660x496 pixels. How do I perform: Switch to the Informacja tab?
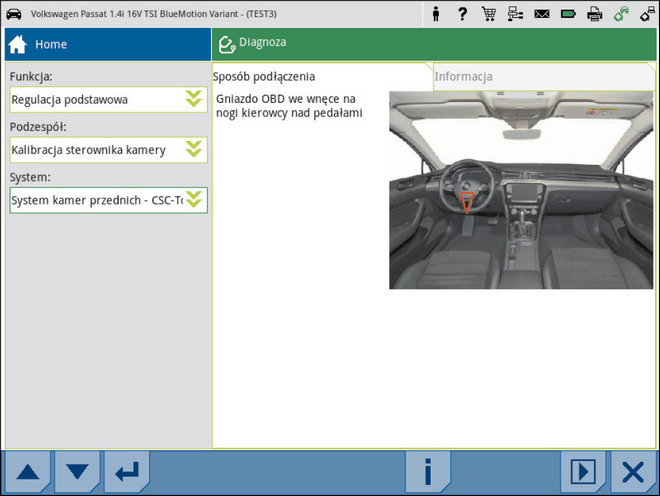463,77
